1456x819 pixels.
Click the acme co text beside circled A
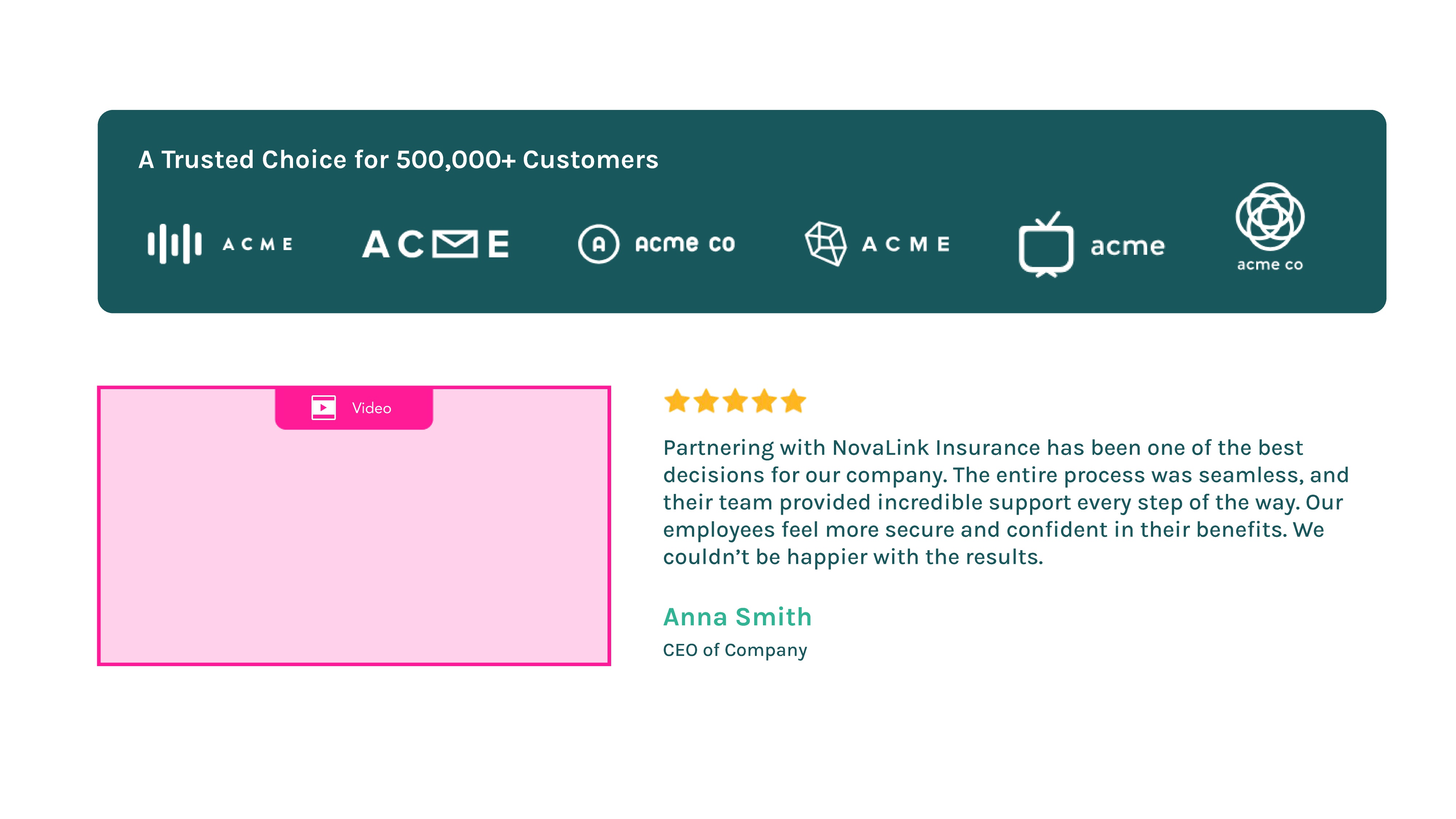[x=684, y=244]
